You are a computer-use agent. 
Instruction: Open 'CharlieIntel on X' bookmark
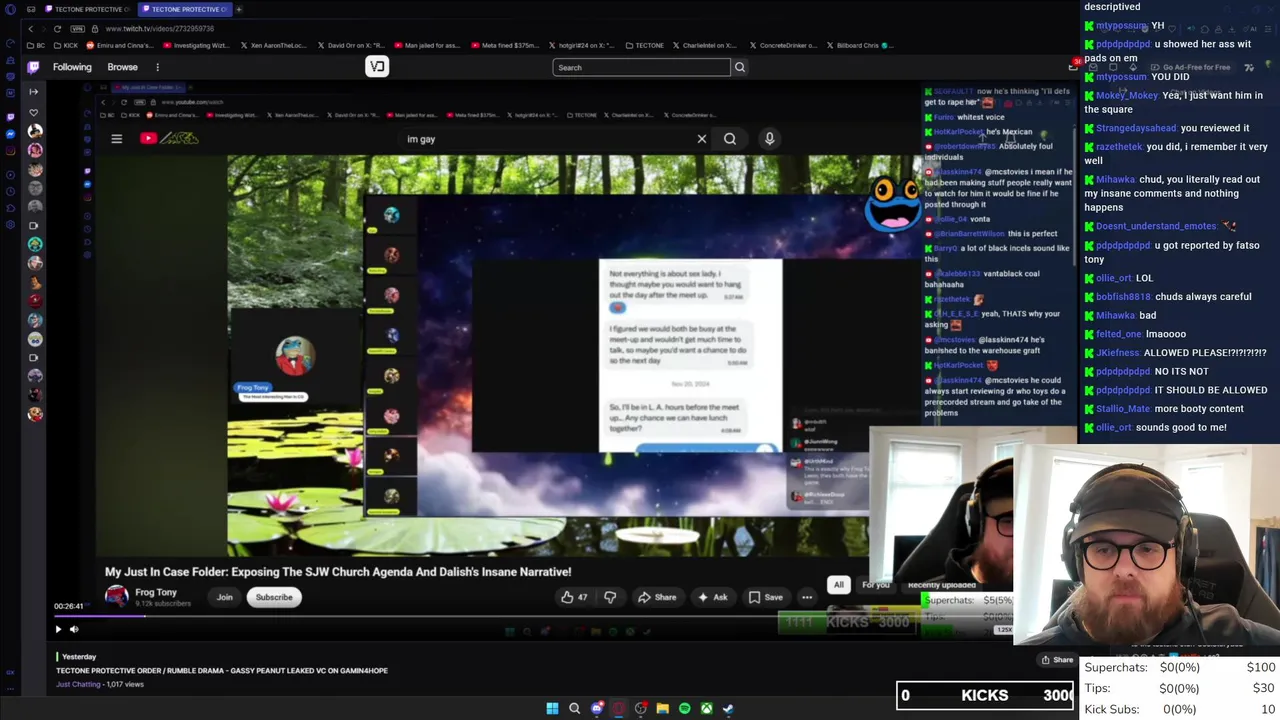point(704,45)
